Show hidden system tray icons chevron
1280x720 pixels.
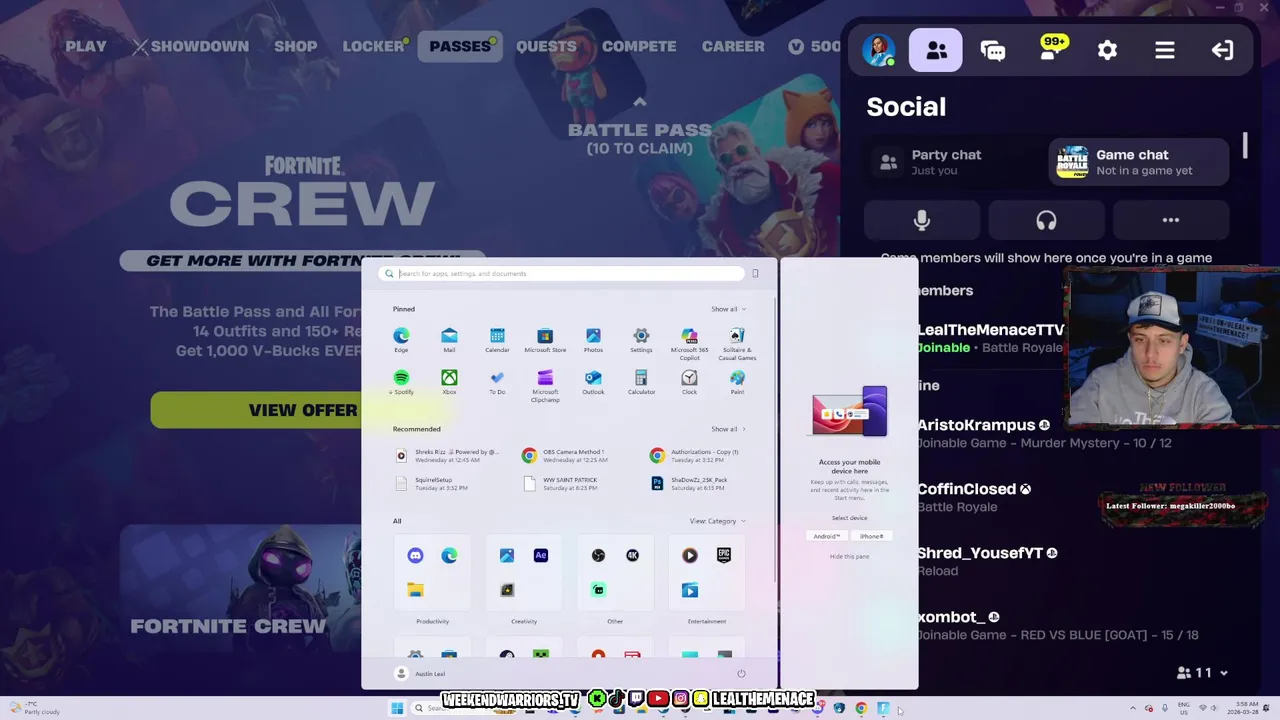pos(1133,708)
